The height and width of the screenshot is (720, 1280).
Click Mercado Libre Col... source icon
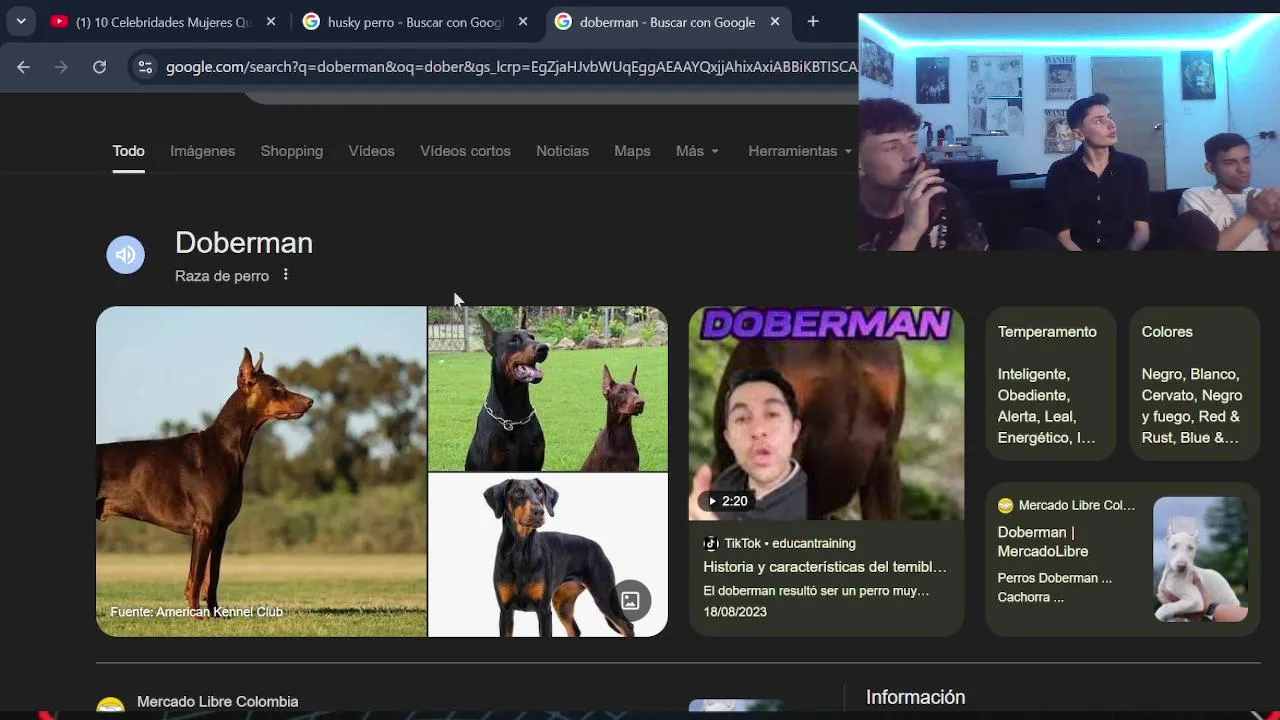click(x=1005, y=505)
